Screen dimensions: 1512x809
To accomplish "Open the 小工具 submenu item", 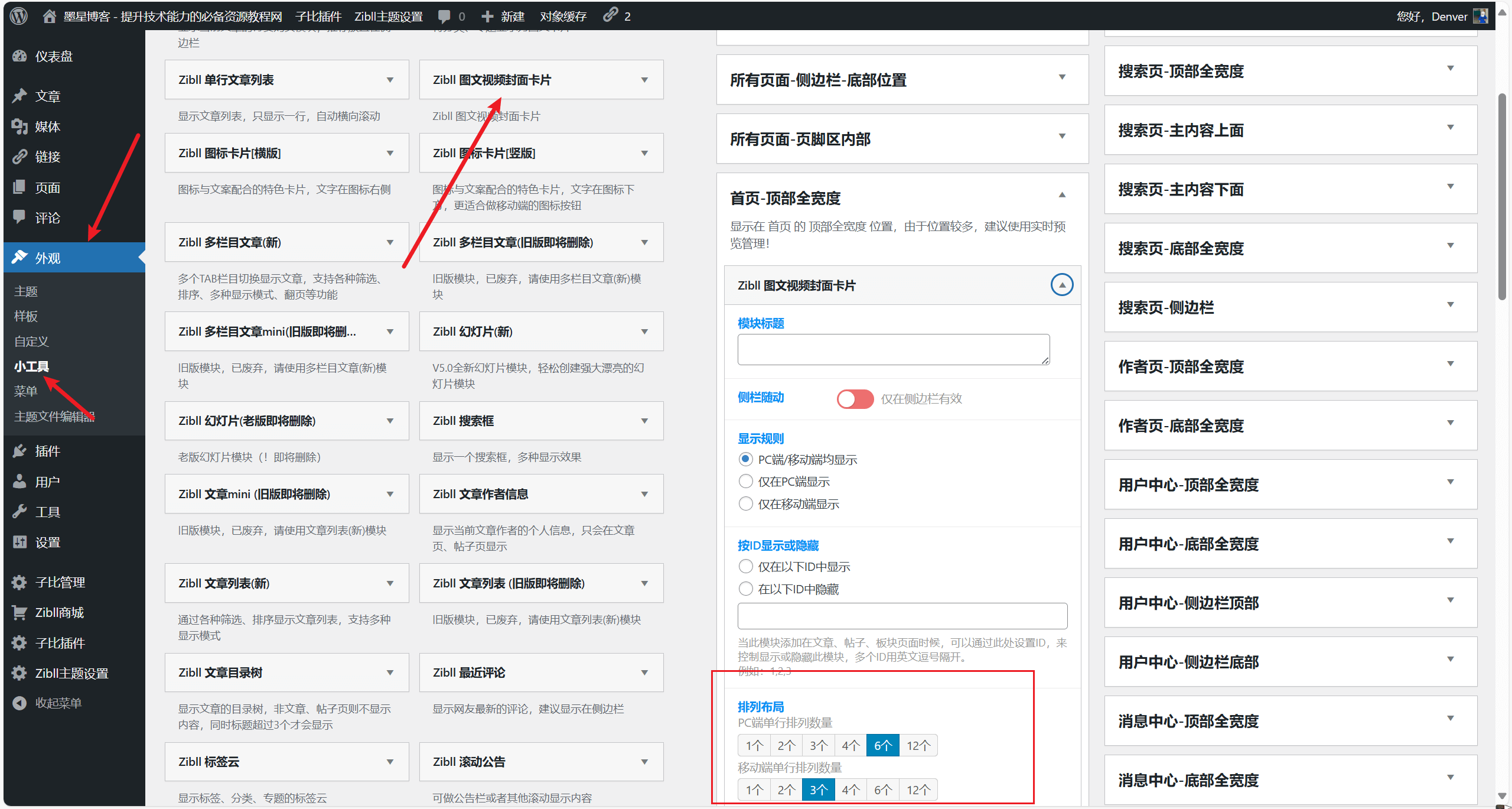I will 32,366.
